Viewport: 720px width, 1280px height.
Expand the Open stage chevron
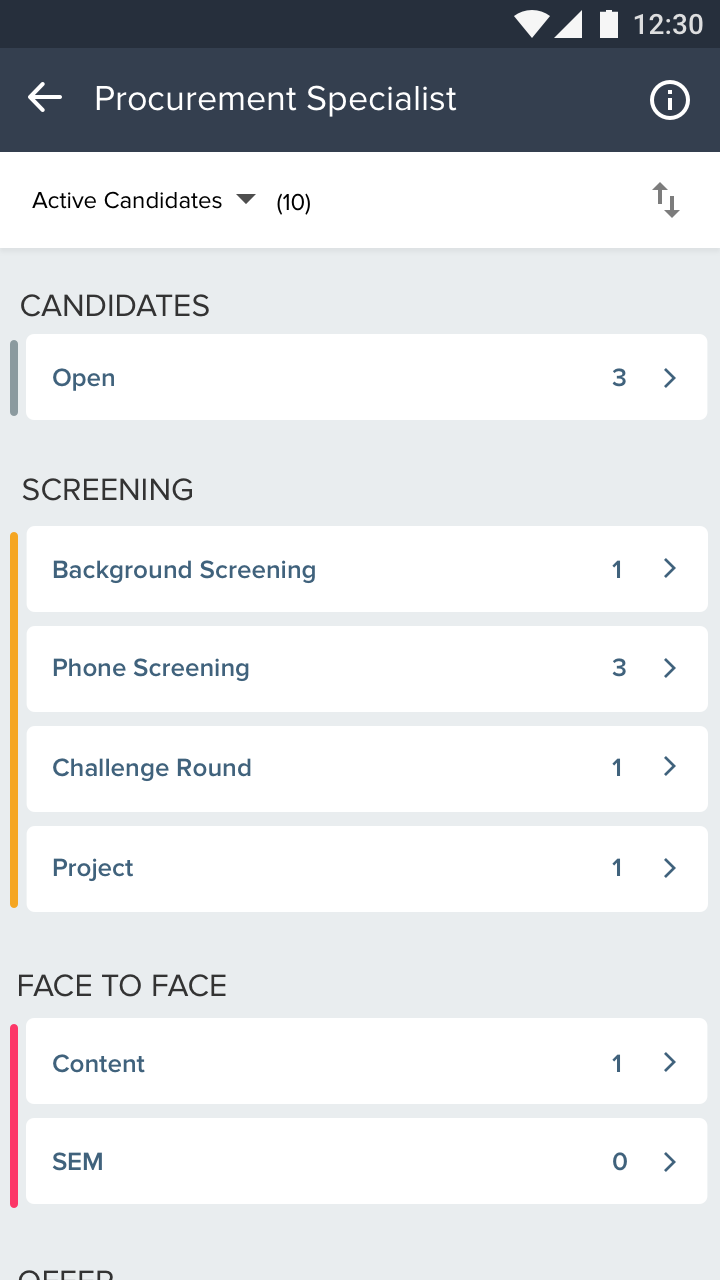[670, 378]
